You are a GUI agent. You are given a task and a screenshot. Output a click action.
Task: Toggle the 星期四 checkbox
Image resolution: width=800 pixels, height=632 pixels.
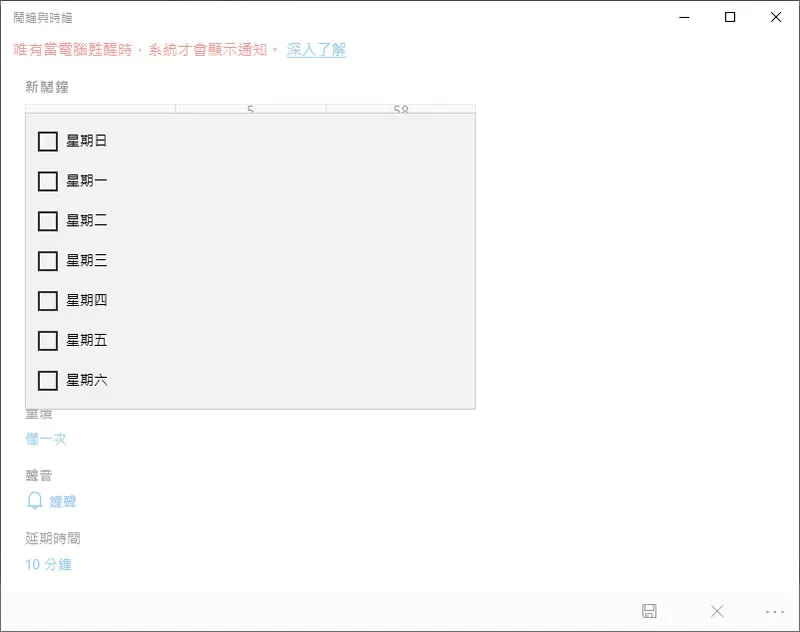tap(48, 300)
